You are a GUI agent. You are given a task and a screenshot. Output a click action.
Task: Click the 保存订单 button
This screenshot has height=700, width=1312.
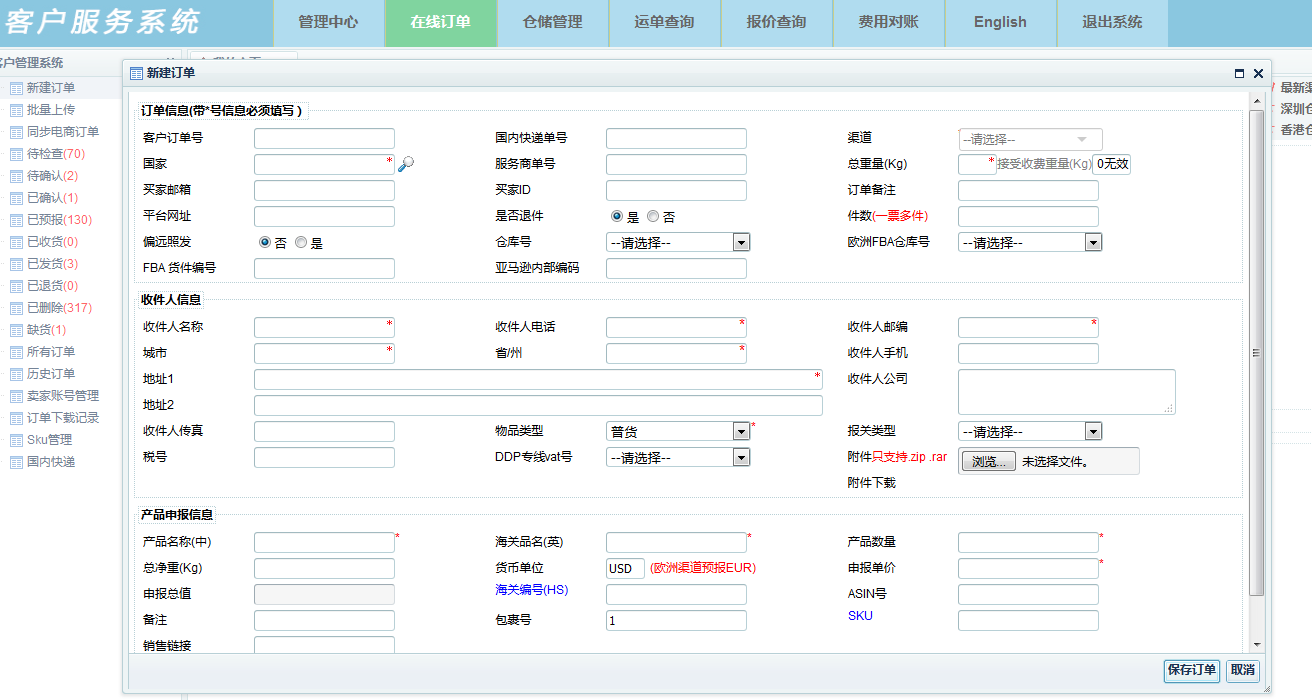[1191, 670]
